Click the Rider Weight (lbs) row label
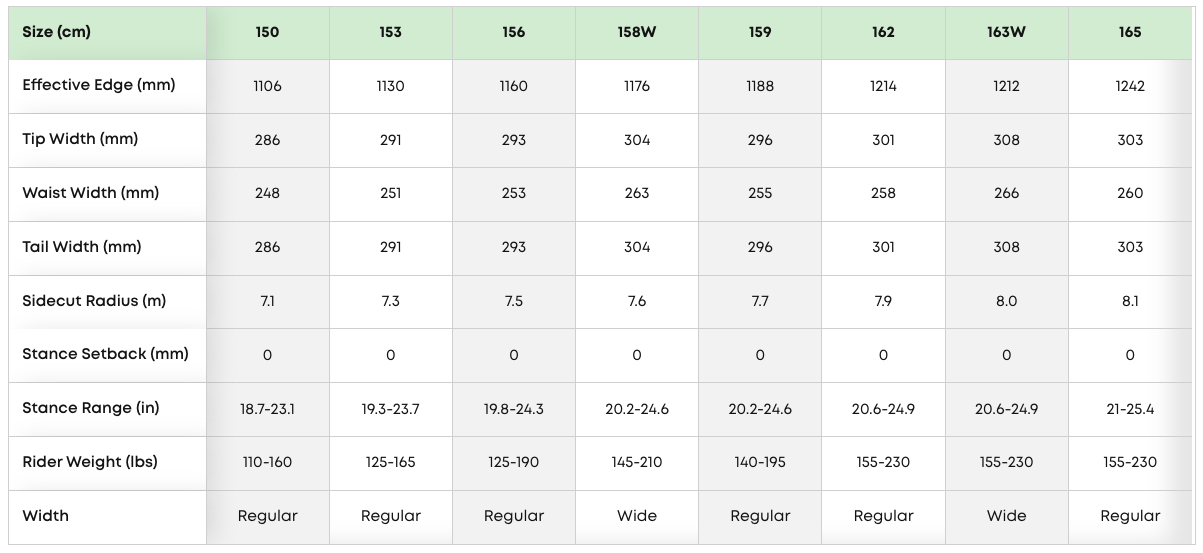This screenshot has width=1203, height=553. pyautogui.click(x=90, y=462)
